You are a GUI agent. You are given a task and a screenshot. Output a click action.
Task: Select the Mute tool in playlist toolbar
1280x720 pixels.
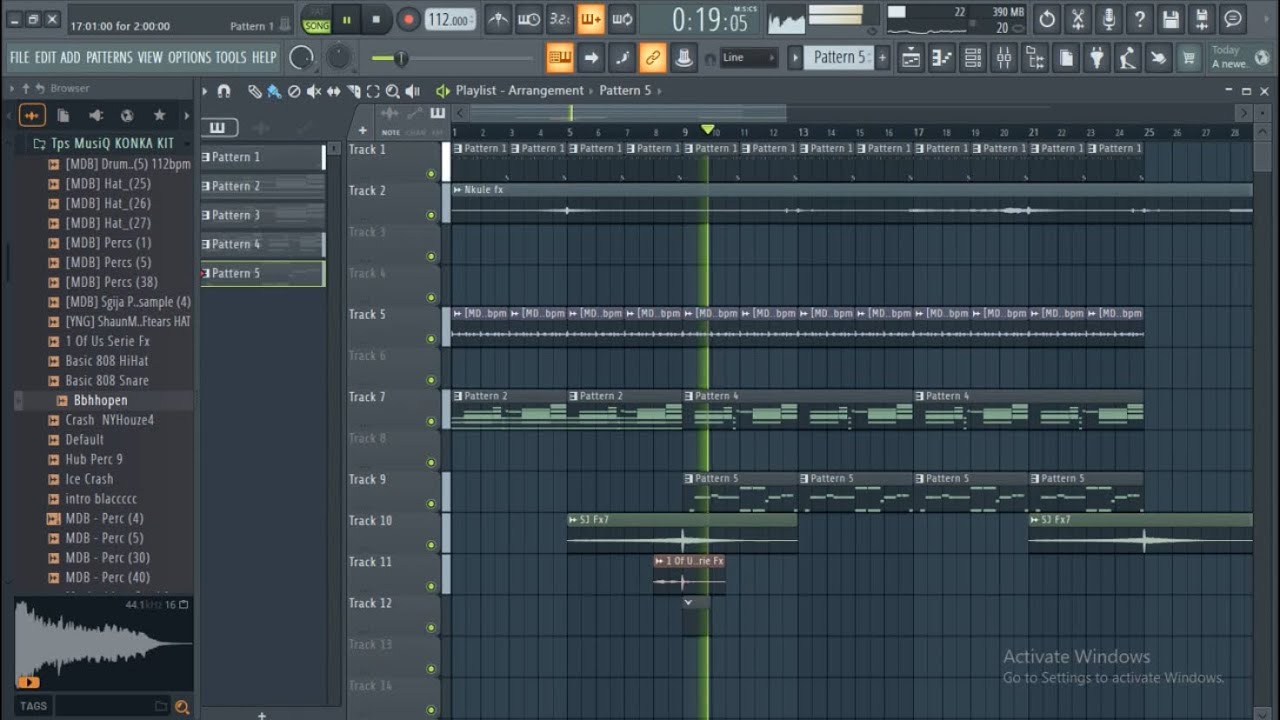point(314,91)
